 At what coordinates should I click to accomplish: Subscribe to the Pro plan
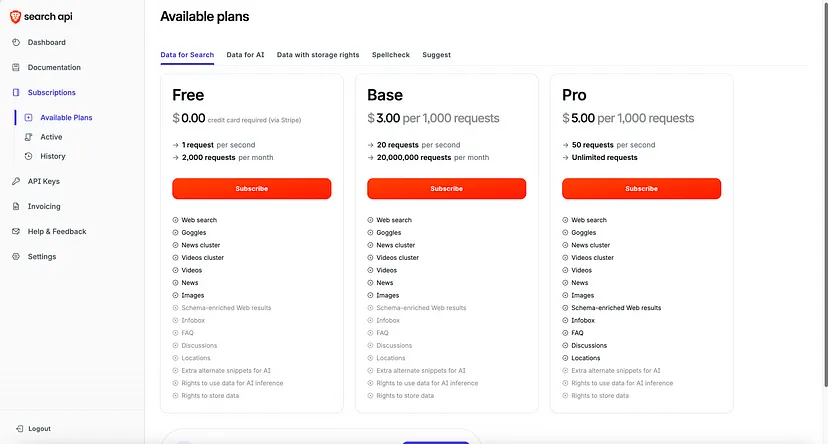coord(641,188)
